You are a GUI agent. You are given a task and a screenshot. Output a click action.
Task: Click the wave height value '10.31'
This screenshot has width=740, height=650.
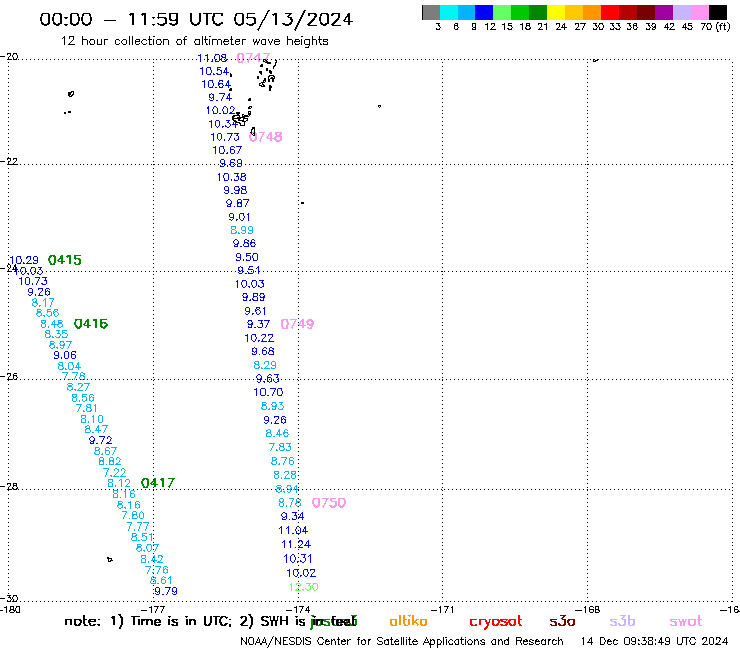click(x=298, y=559)
